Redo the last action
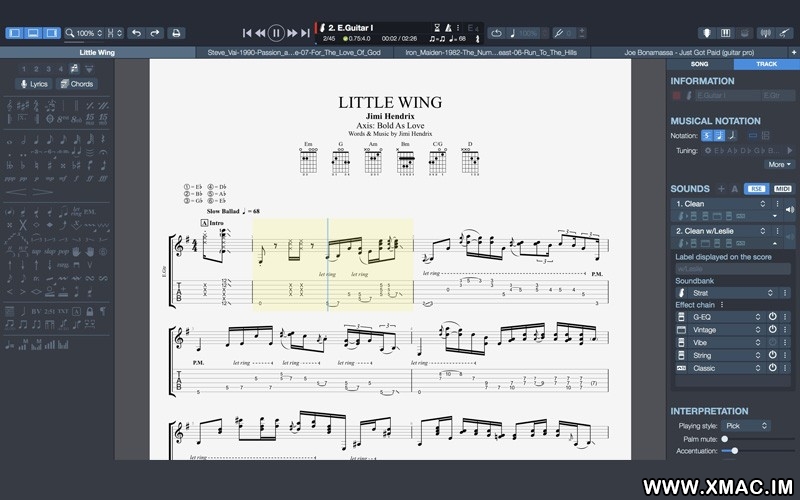The image size is (800, 500). [155, 33]
